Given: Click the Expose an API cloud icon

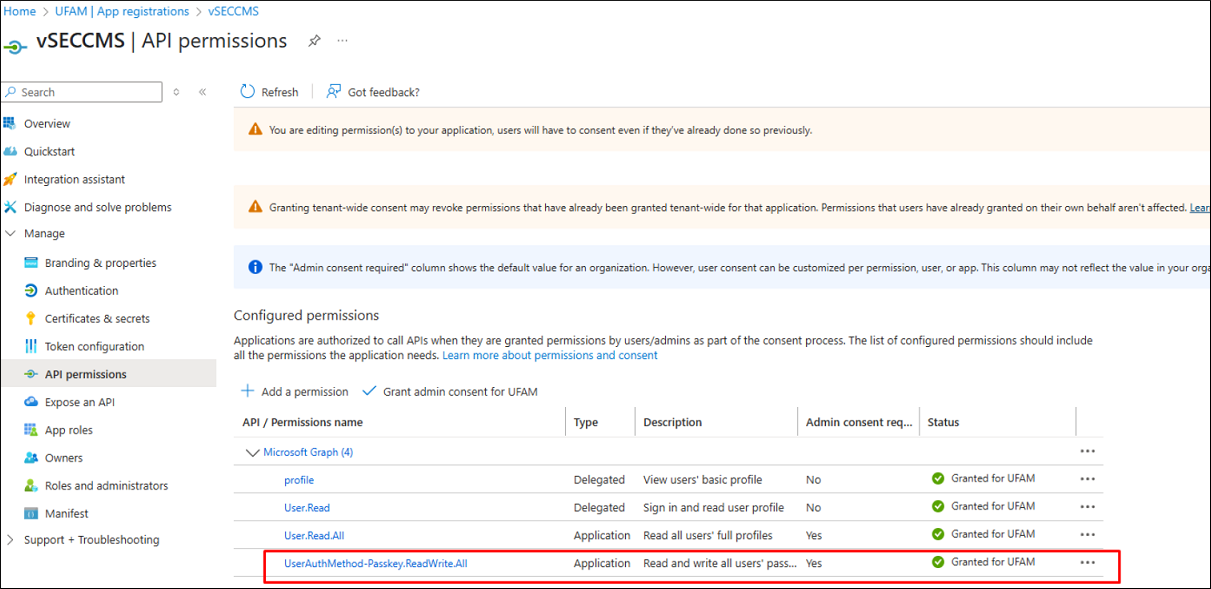Looking at the screenshot, I should coord(31,402).
